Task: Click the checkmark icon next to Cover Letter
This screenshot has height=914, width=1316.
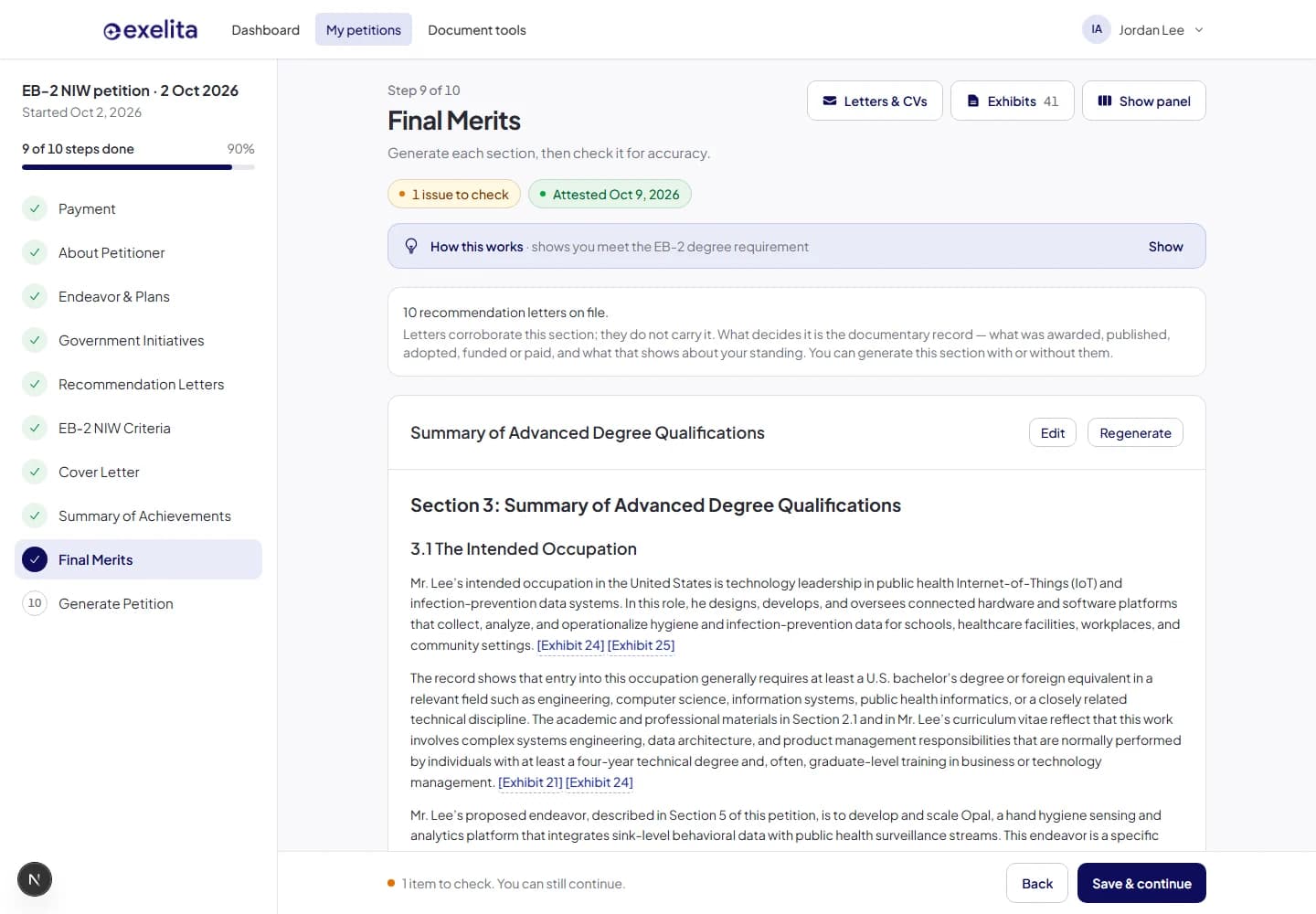Action: [35, 472]
